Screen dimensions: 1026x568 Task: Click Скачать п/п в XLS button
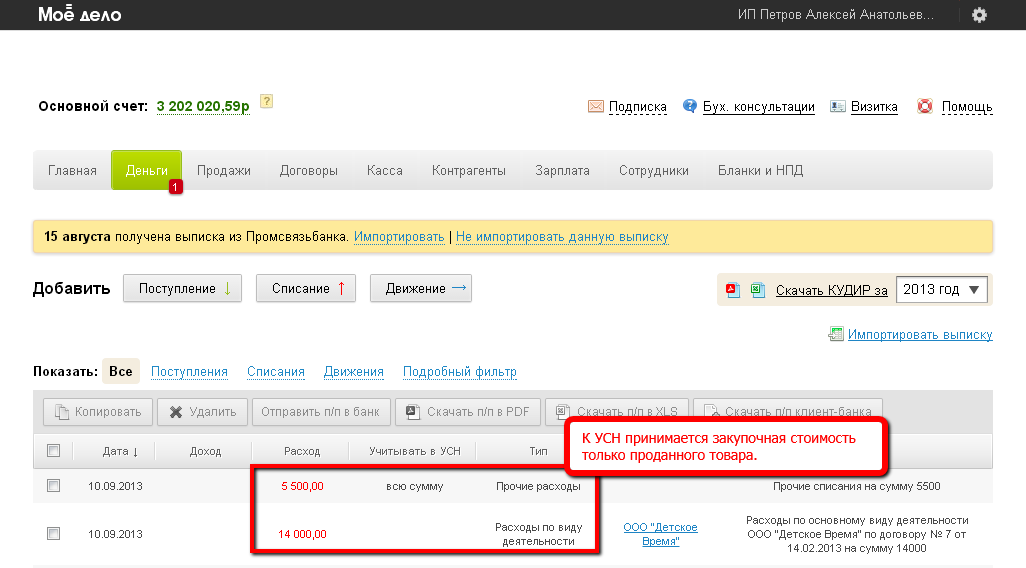click(x=617, y=409)
